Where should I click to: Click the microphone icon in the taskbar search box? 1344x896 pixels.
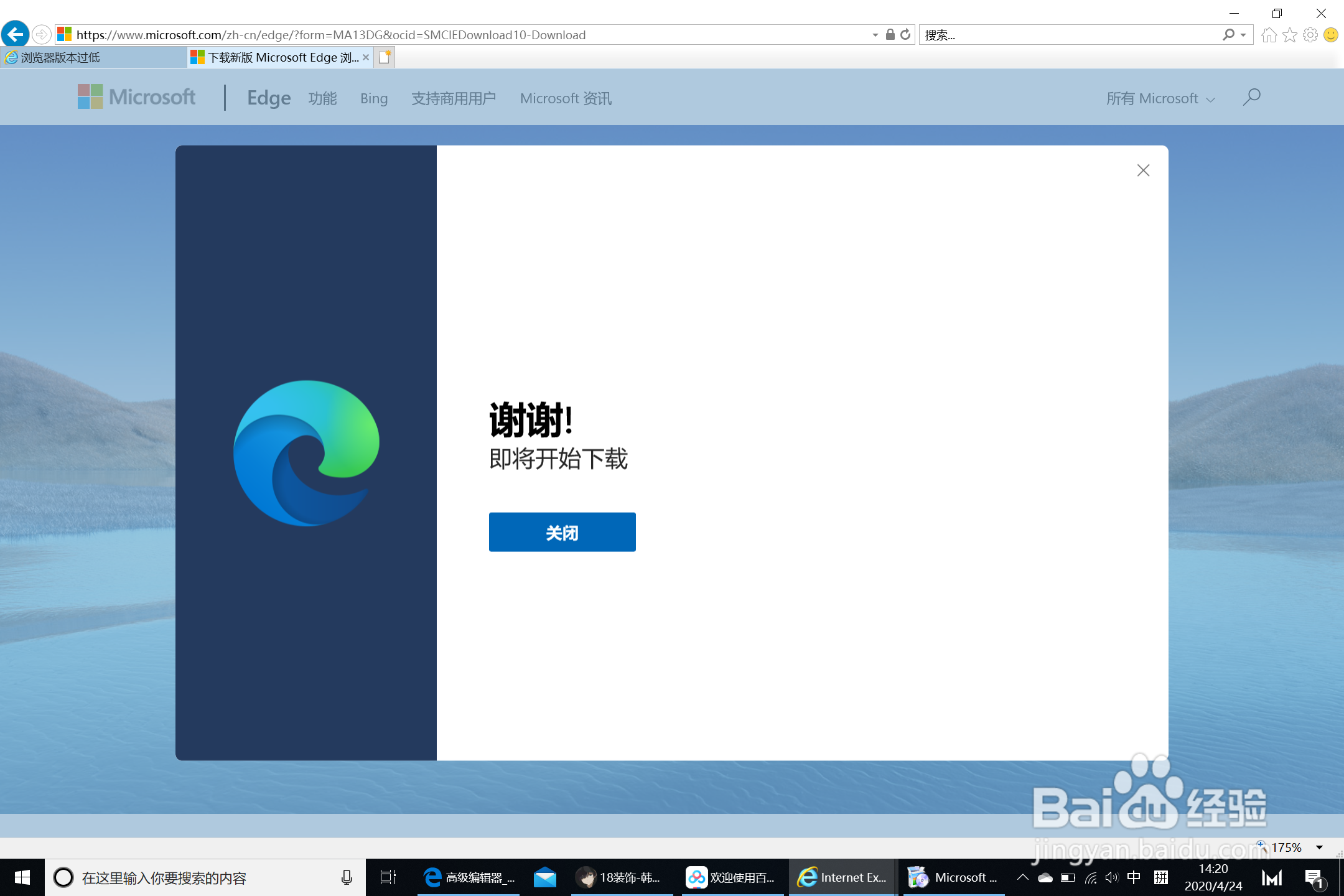click(347, 877)
